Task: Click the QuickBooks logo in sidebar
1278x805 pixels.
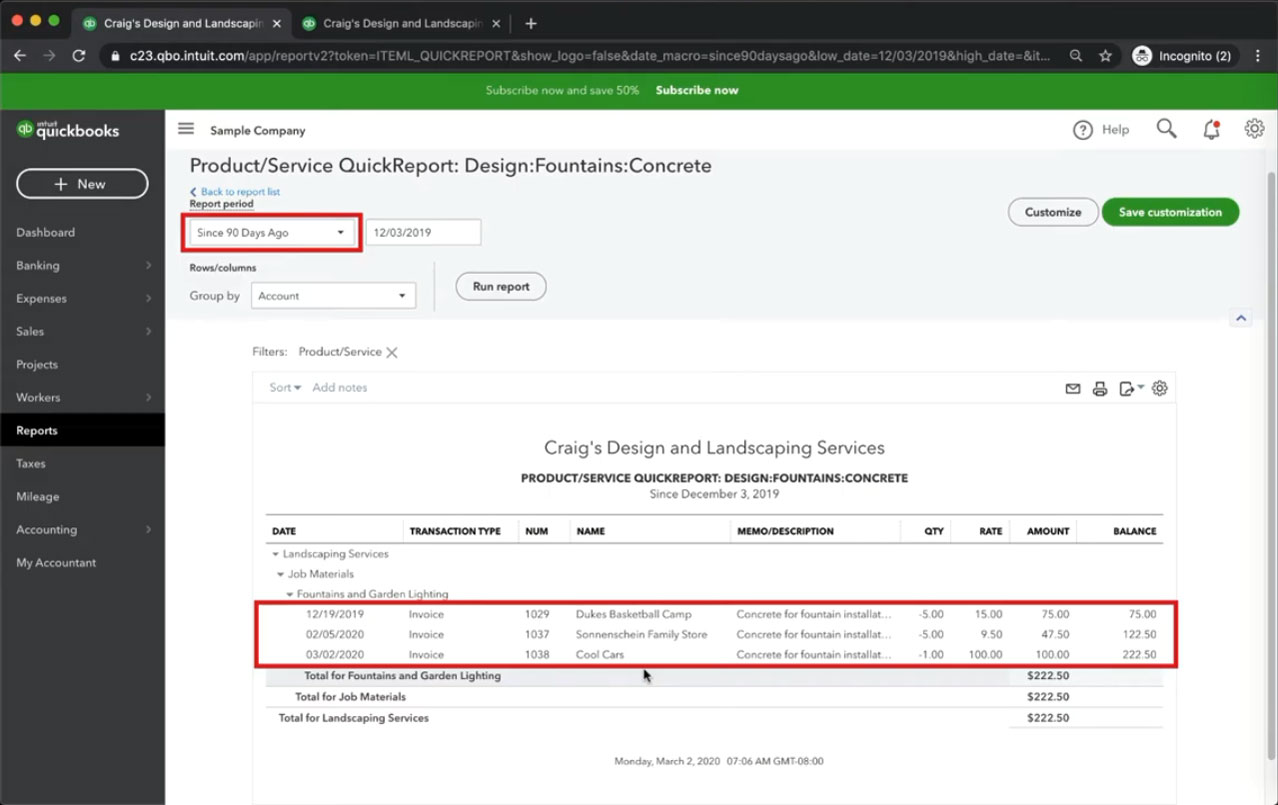Action: click(x=68, y=130)
